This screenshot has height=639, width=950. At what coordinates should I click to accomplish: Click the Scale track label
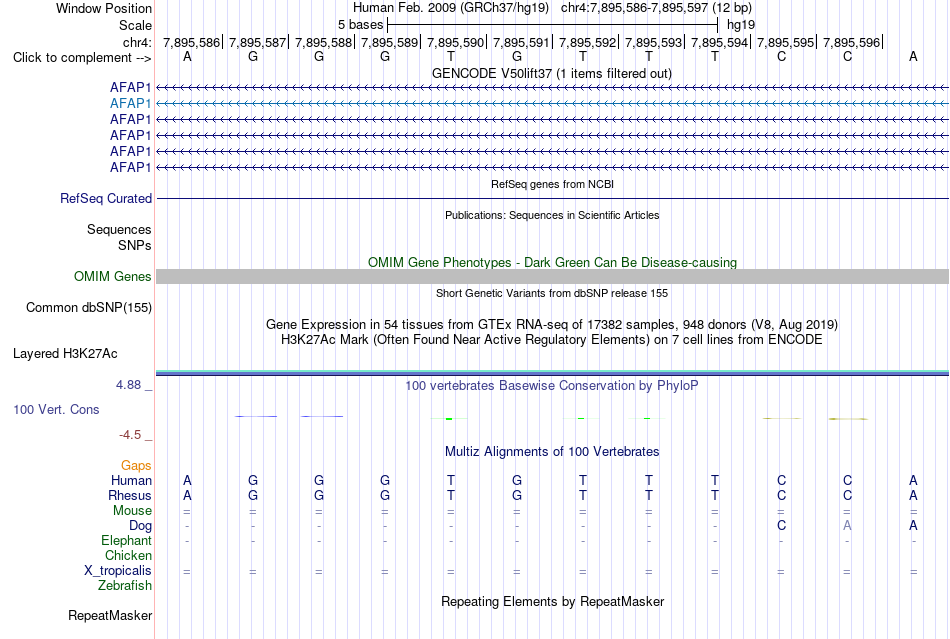pos(135,25)
